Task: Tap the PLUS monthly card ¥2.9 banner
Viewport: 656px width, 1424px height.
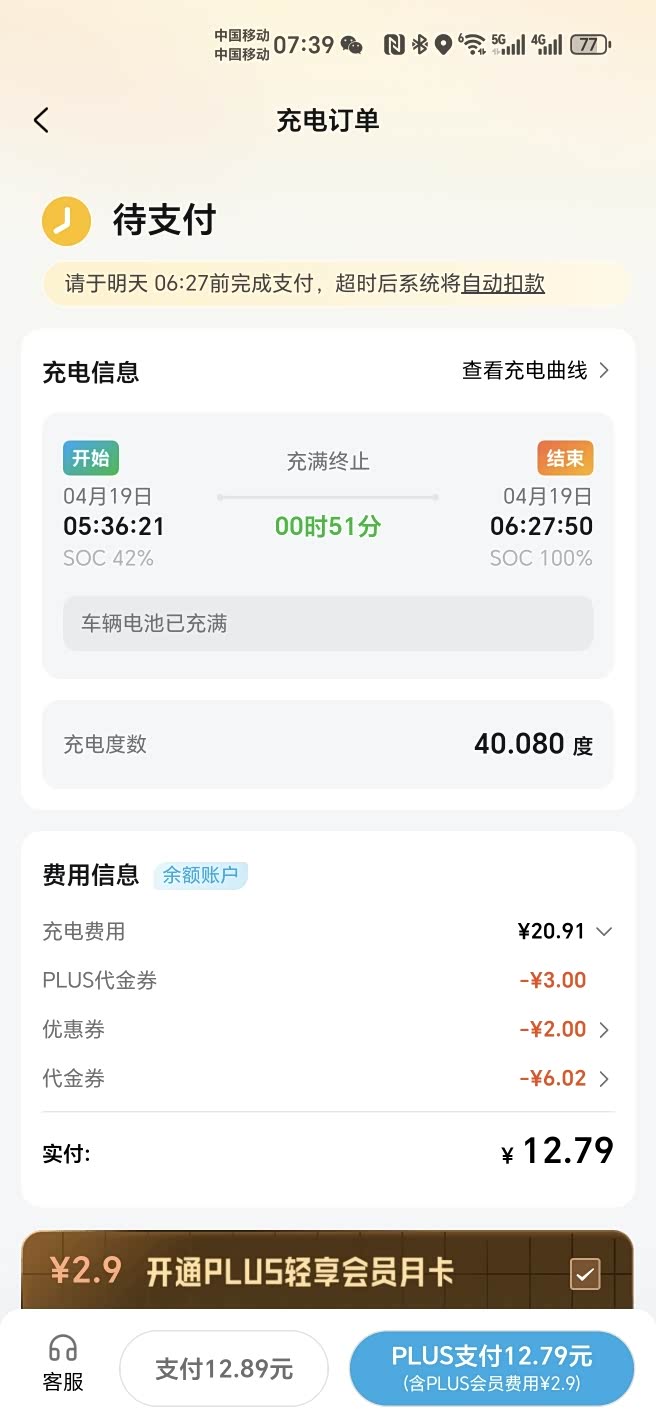Action: 300,1272
